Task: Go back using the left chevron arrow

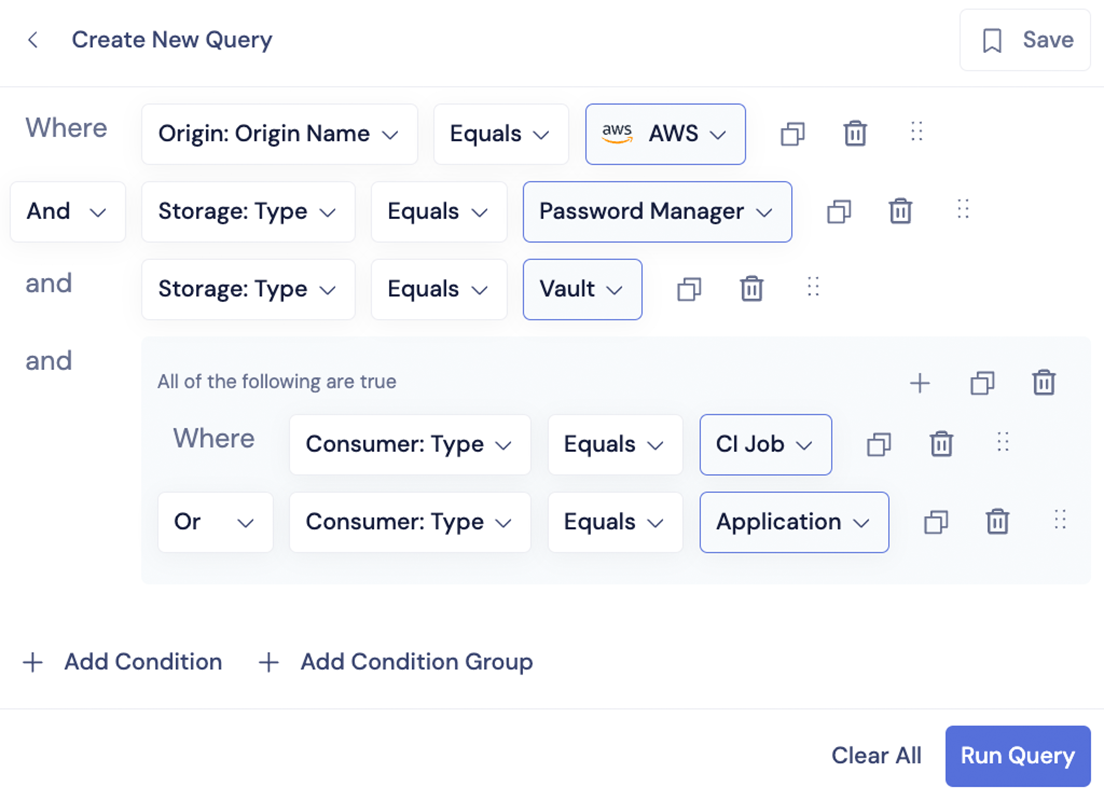Action: coord(33,40)
